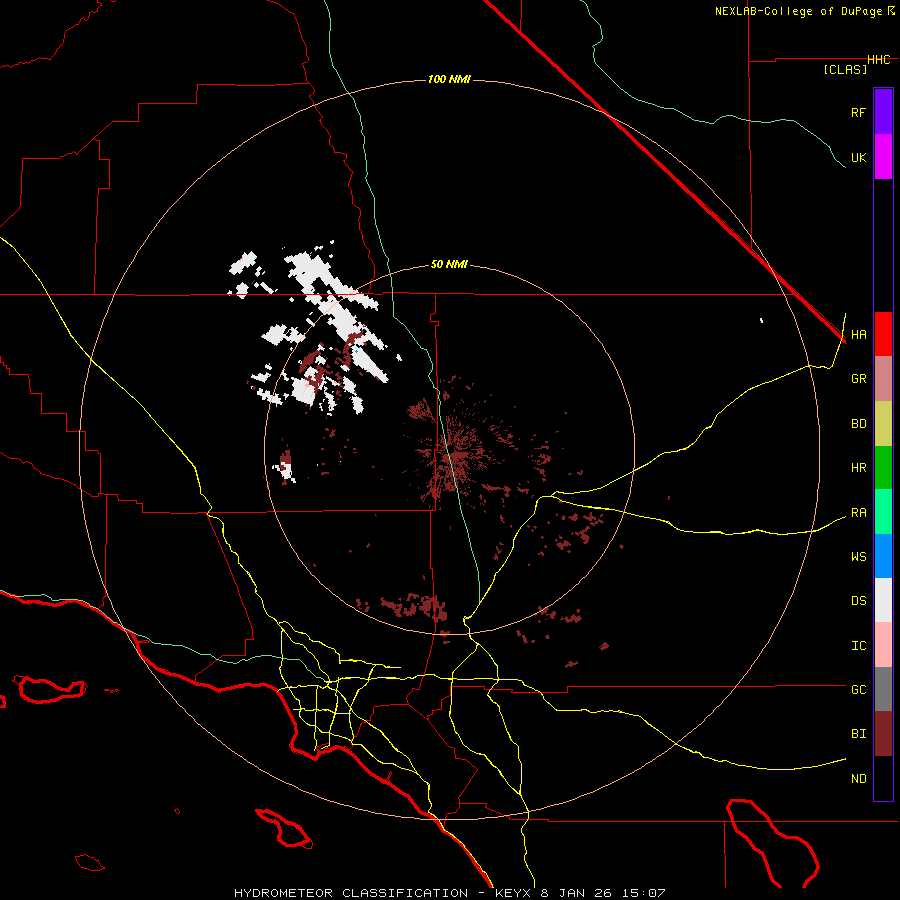Click the yellow BD legend label
Viewport: 900px width, 900px height.
pyautogui.click(x=858, y=424)
